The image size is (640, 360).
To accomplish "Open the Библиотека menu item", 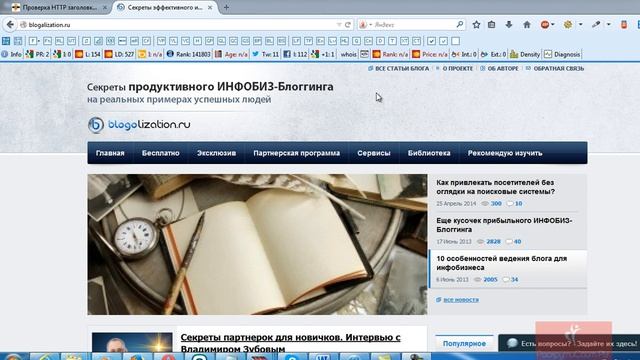I will point(429,153).
